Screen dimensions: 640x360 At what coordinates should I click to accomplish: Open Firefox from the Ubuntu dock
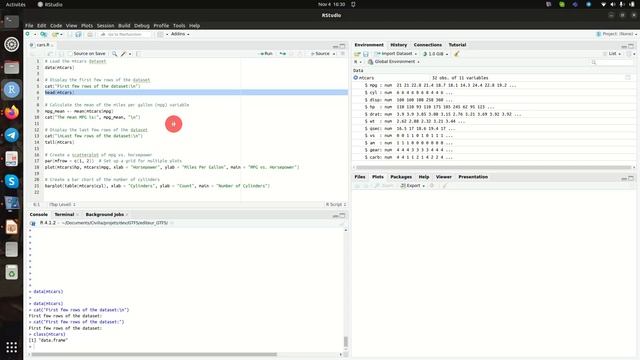point(11,112)
